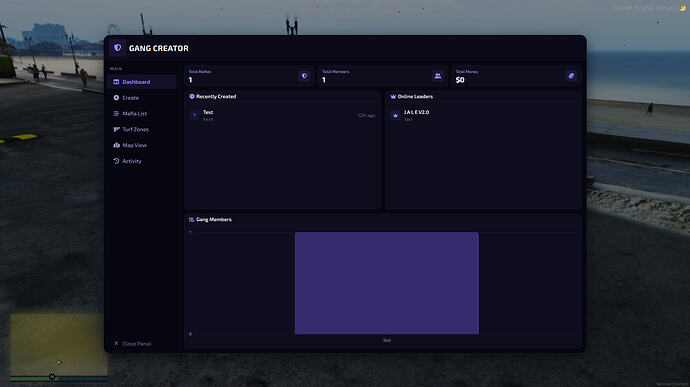The image size is (690, 387).
Task: Click the Gang Members chart header icon
Action: pyautogui.click(x=191, y=219)
